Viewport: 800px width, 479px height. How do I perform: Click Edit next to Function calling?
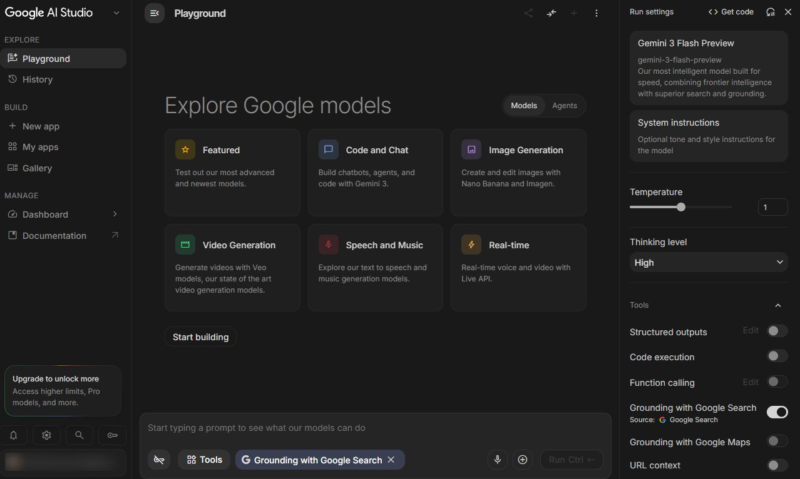coord(751,382)
